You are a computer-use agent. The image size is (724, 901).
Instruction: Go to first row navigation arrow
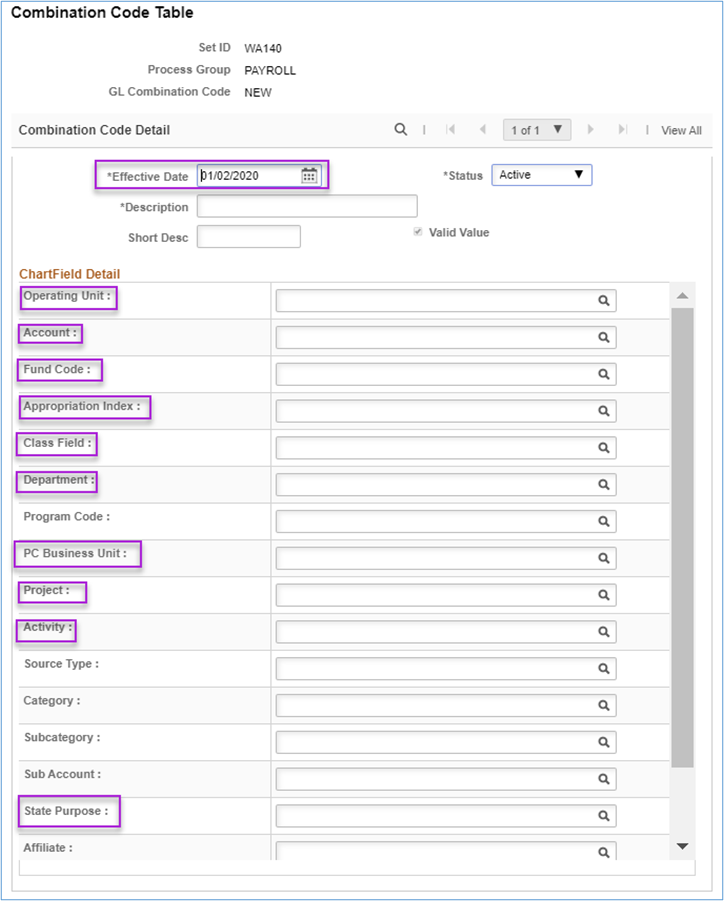point(450,129)
